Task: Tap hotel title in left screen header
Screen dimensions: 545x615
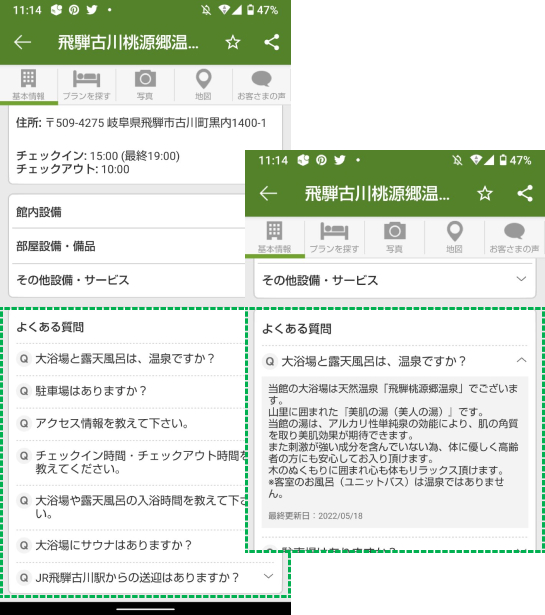Action: tap(128, 42)
